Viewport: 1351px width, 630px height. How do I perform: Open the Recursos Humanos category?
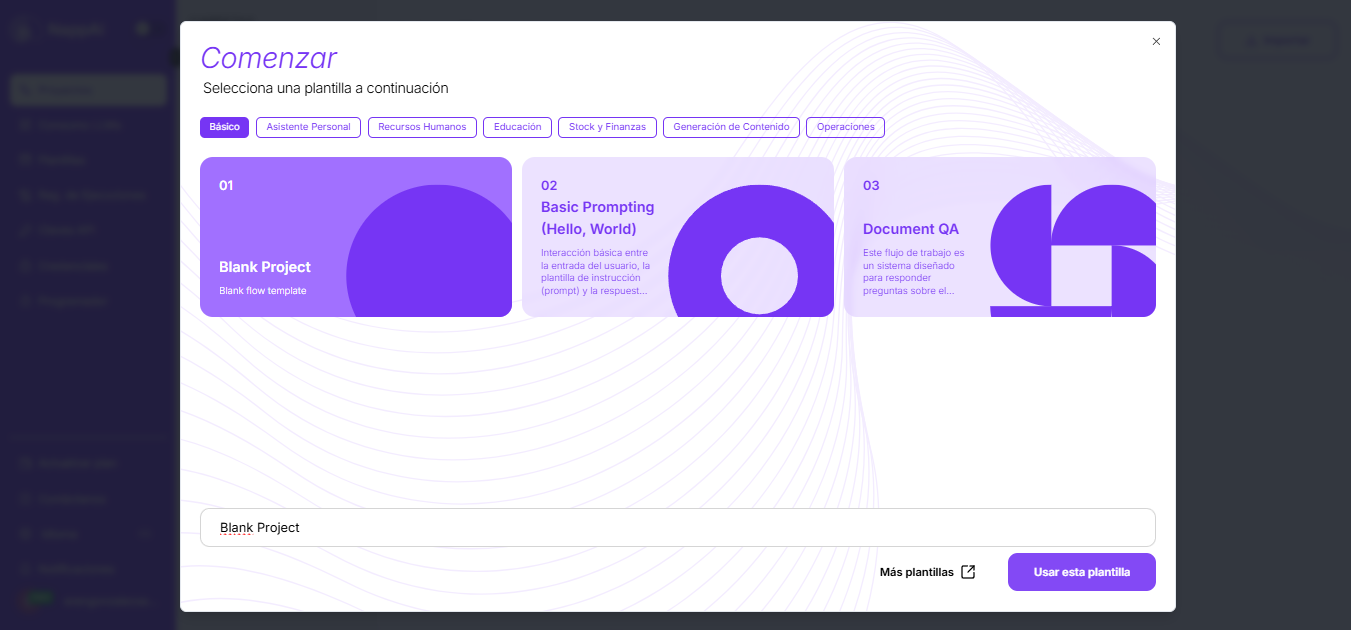[x=422, y=127]
